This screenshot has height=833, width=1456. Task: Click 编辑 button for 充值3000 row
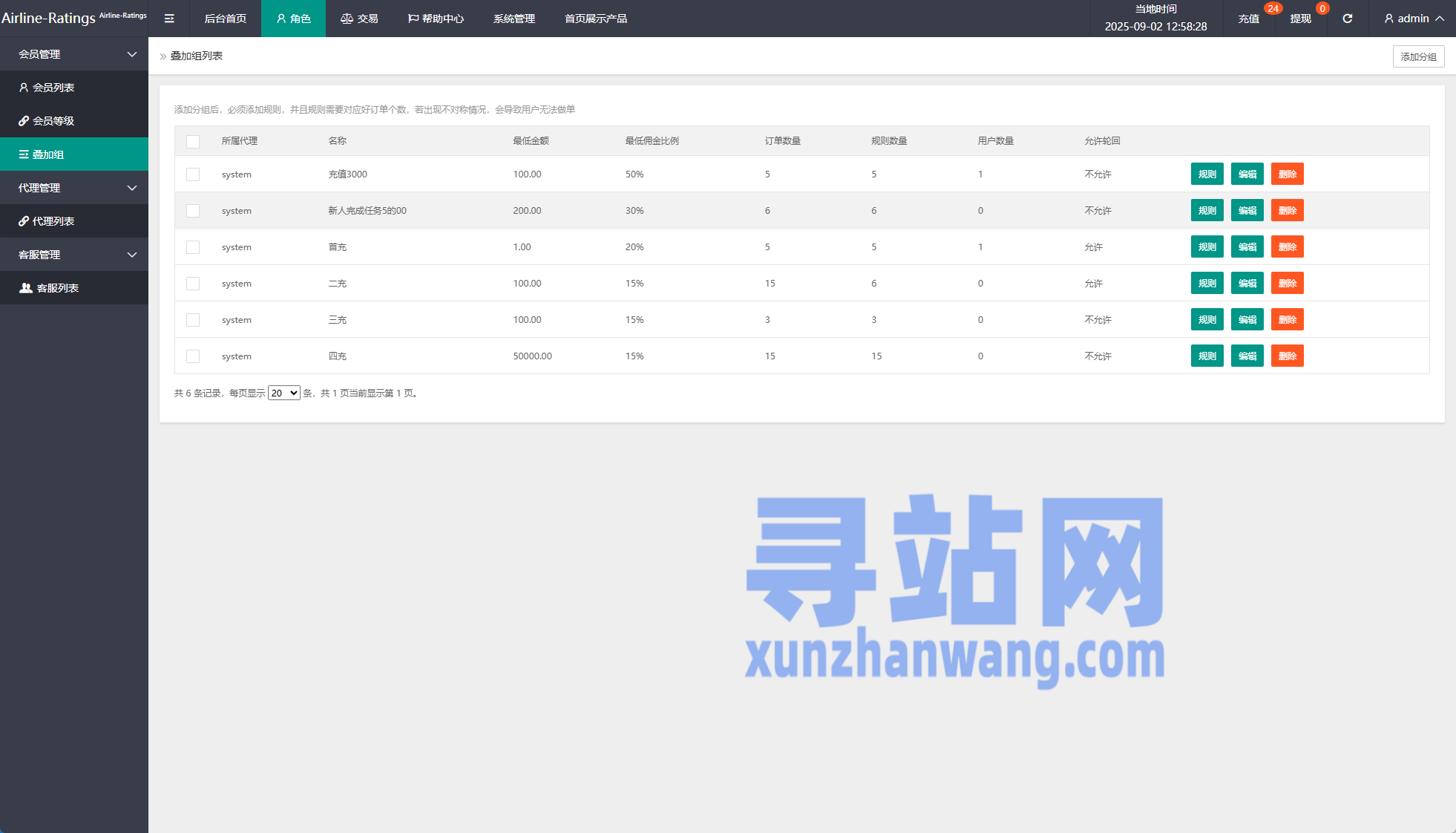pos(1247,174)
